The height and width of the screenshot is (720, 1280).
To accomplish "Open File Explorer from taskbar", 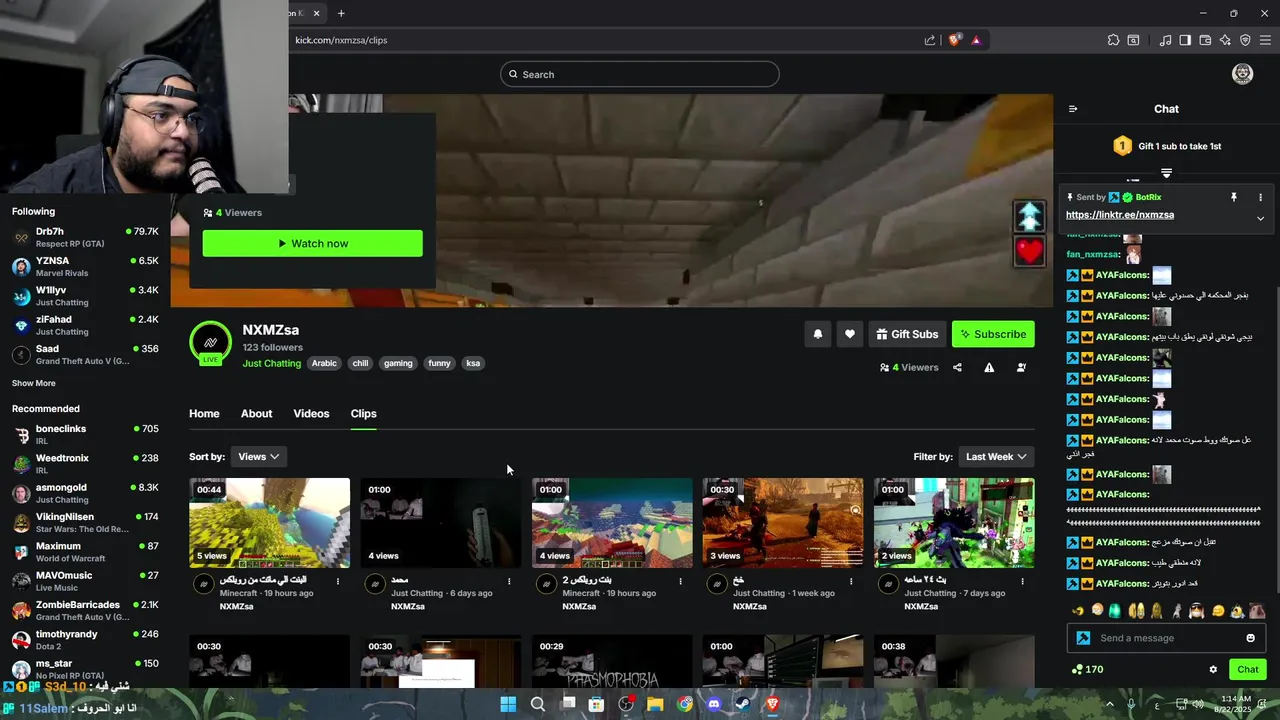I will click(x=655, y=704).
